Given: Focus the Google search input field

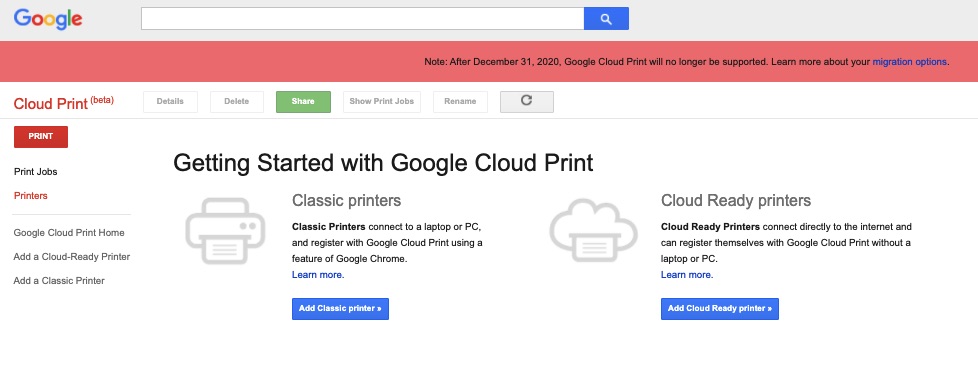Looking at the screenshot, I should click(362, 19).
